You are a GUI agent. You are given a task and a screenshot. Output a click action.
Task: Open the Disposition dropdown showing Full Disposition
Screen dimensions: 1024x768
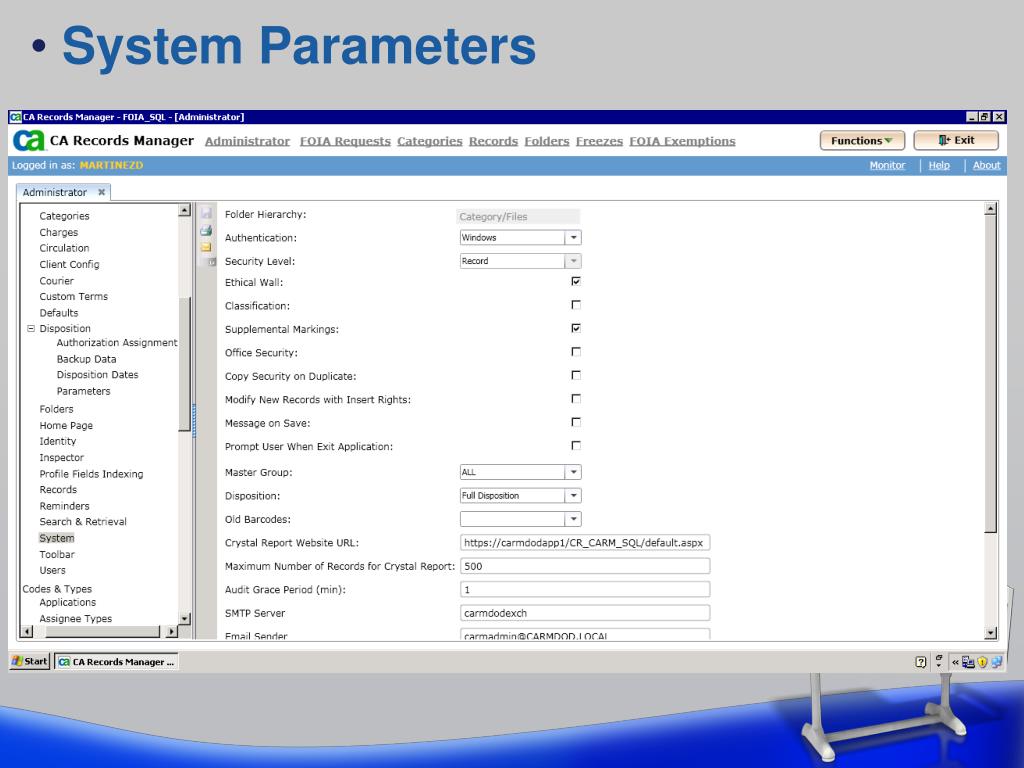click(573, 496)
